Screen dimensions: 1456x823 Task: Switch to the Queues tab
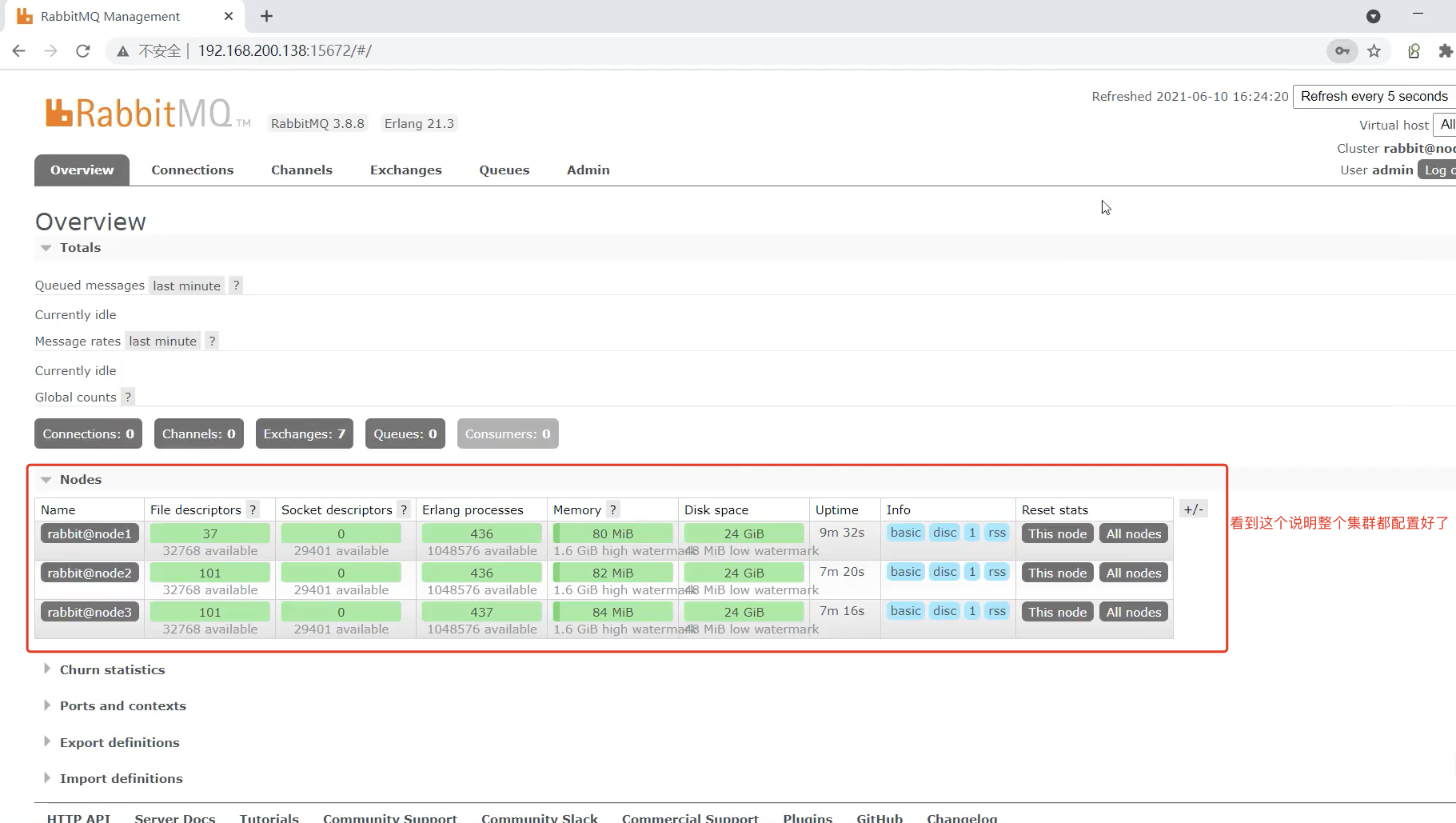click(505, 170)
